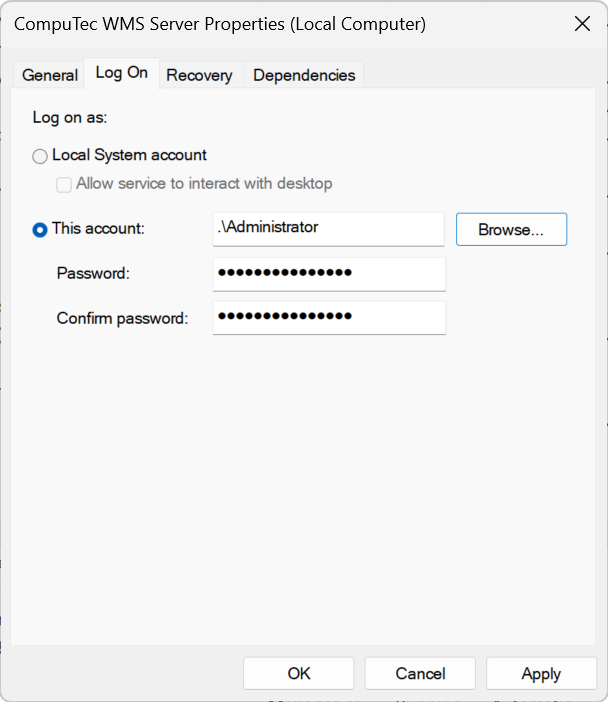Confirm changes with OK button
608x702 pixels.
click(x=299, y=673)
